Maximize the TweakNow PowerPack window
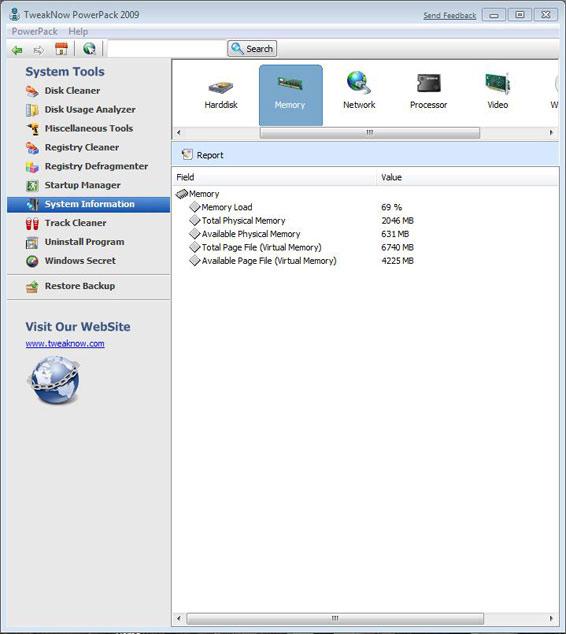566x634 pixels. pos(520,15)
